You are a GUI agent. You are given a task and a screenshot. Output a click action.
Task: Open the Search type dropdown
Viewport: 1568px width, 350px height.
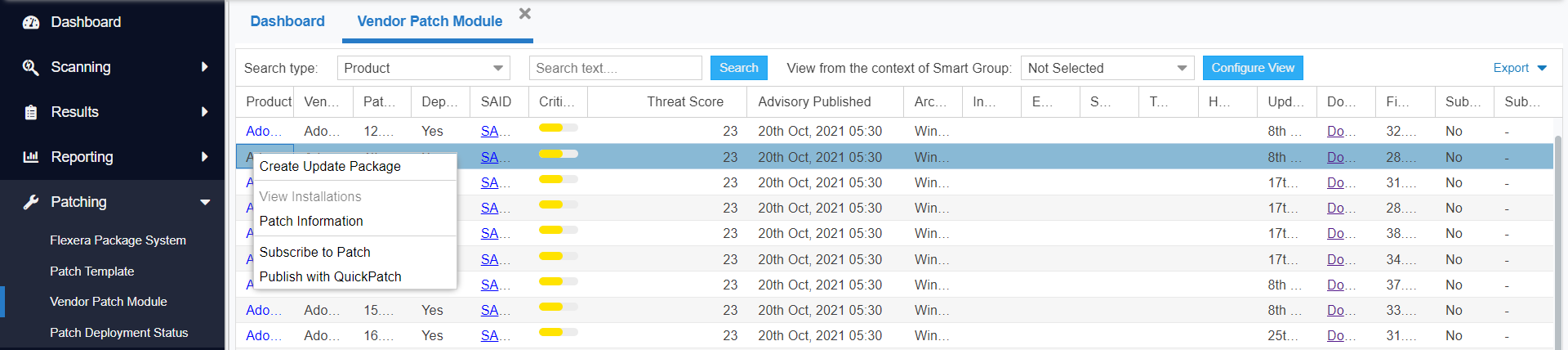[x=423, y=68]
